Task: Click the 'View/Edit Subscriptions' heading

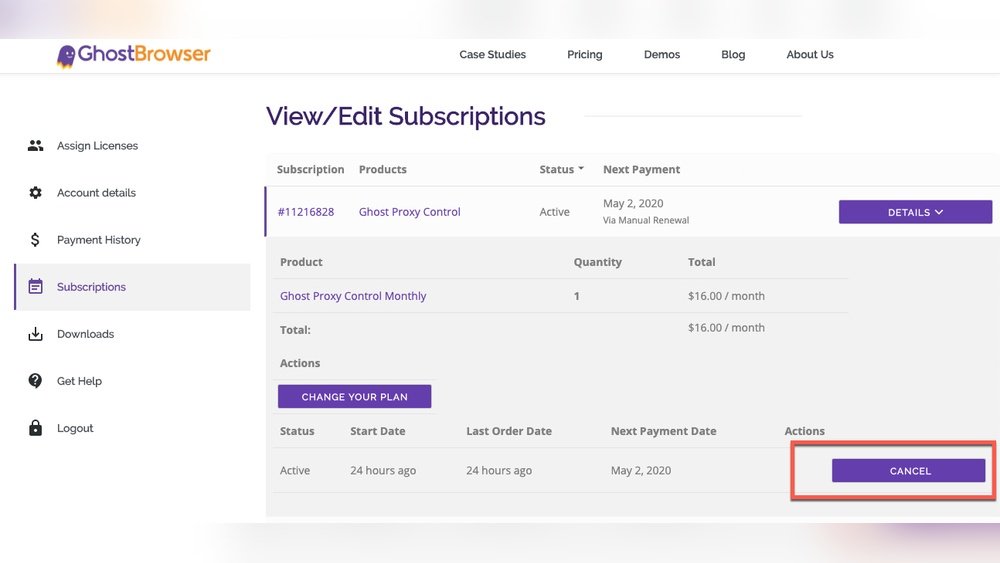Action: 406,117
